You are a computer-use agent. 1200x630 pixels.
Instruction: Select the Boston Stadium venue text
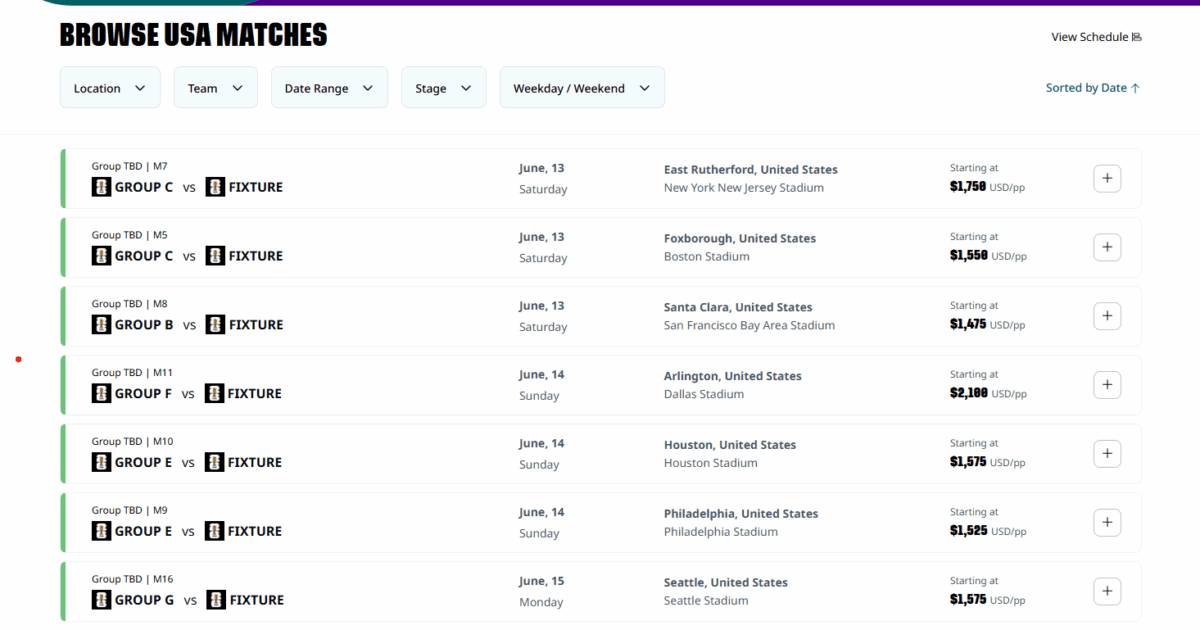(x=707, y=257)
